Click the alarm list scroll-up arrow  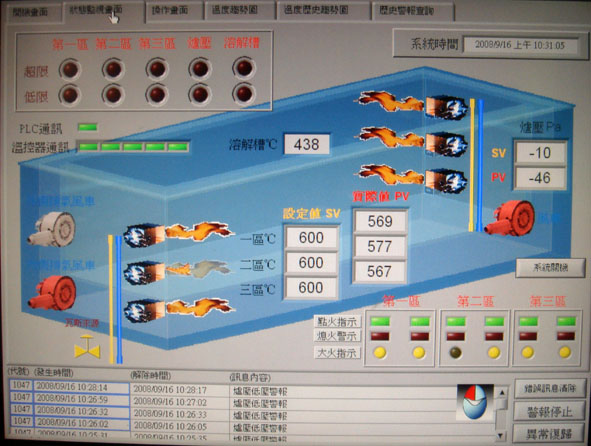pyautogui.click(x=502, y=393)
